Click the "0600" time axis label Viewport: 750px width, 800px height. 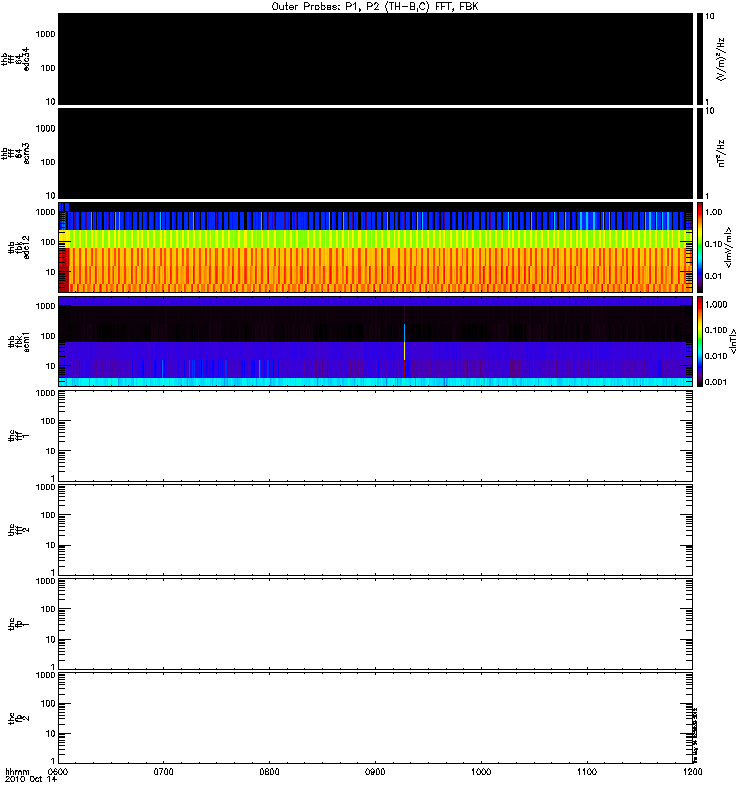click(x=57, y=771)
